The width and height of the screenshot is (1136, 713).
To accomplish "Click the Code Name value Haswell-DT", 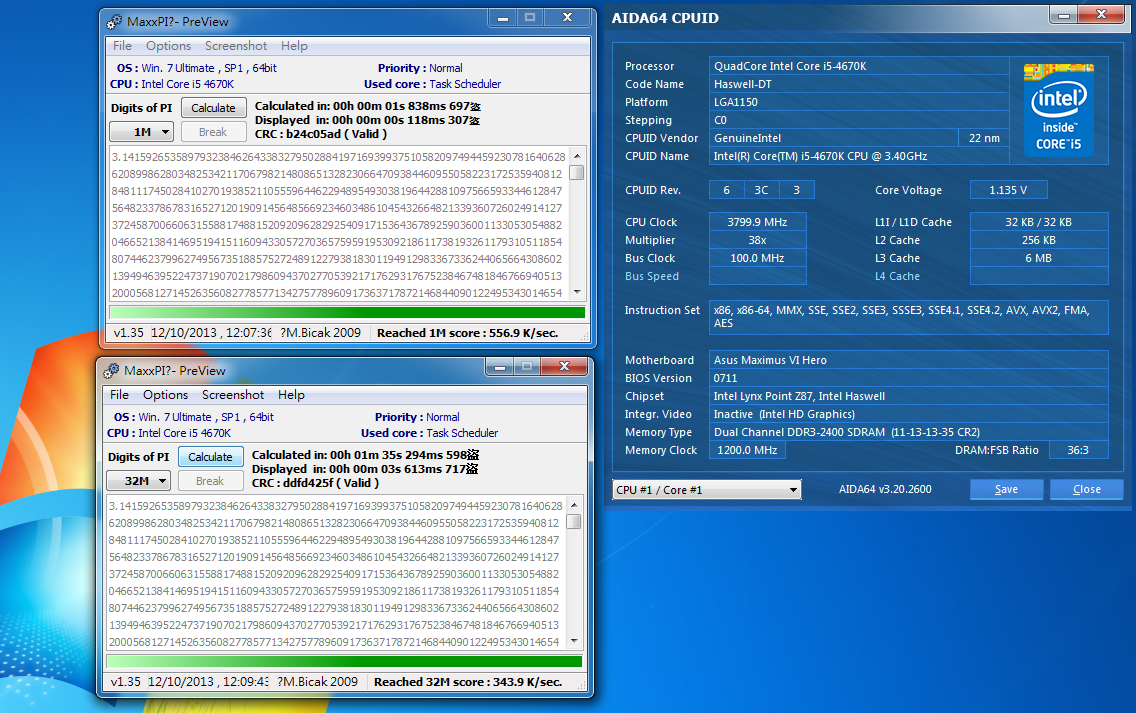I will point(859,84).
